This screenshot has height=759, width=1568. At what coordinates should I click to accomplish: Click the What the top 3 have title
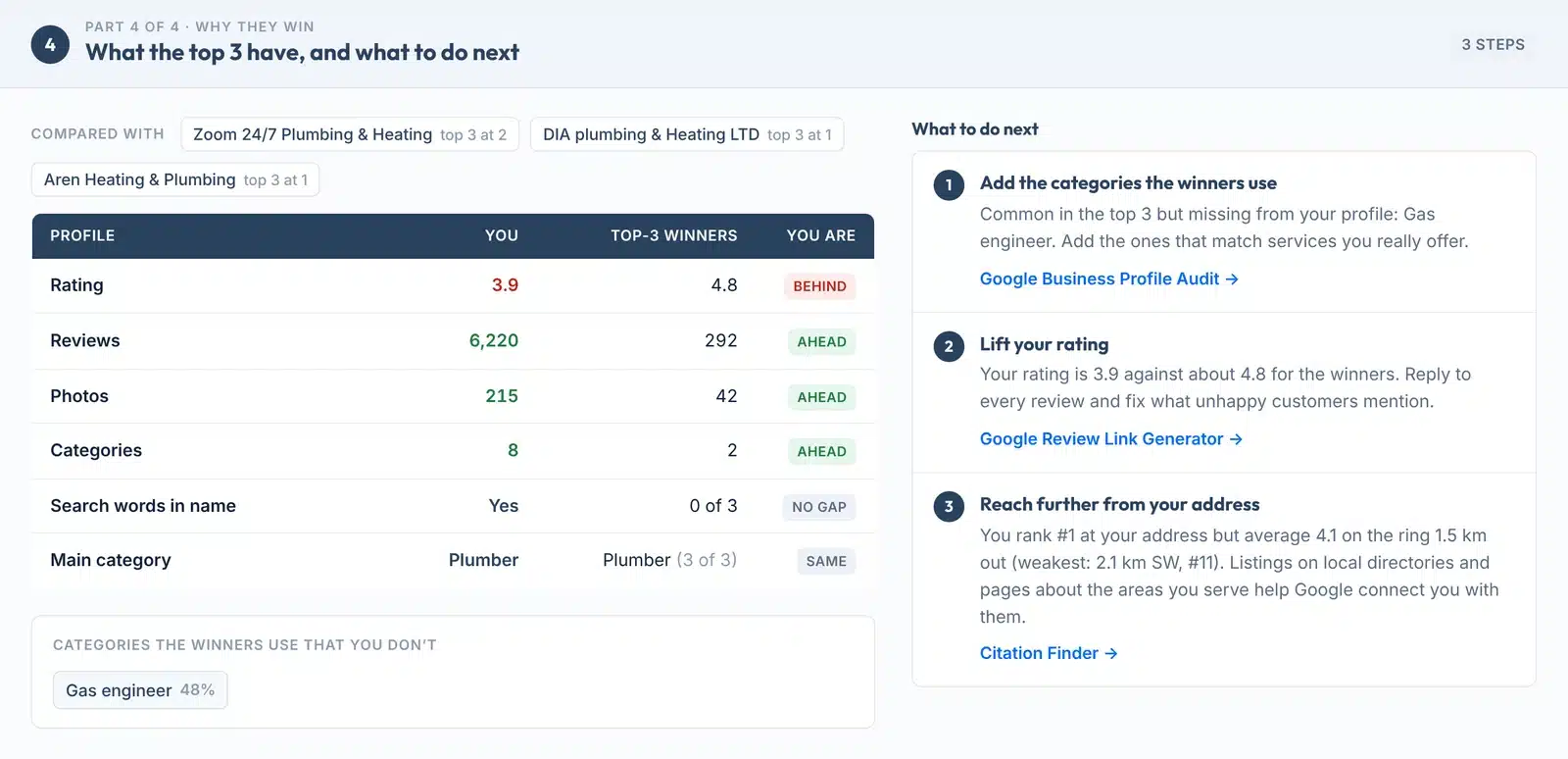tap(302, 53)
